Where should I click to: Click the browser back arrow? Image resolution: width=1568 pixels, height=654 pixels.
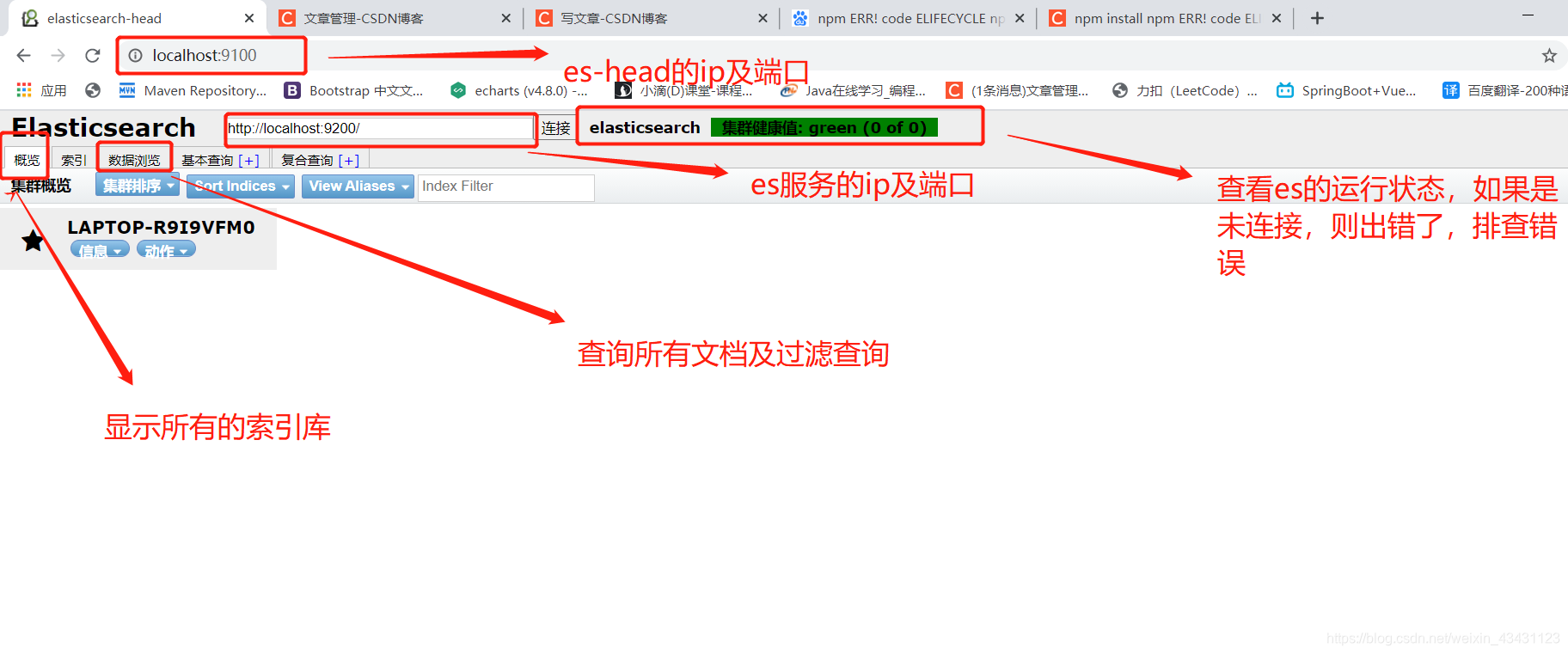click(x=23, y=56)
